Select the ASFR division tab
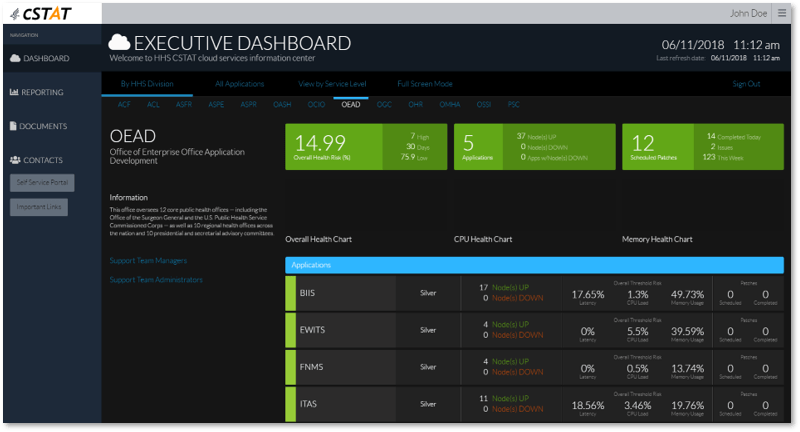Screen dimensions: 800x432 [x=184, y=105]
